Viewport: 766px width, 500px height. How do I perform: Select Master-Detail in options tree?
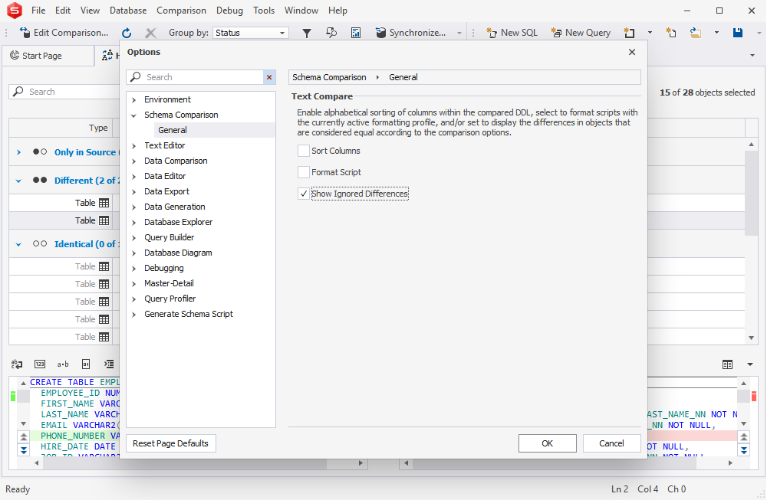[x=169, y=283]
